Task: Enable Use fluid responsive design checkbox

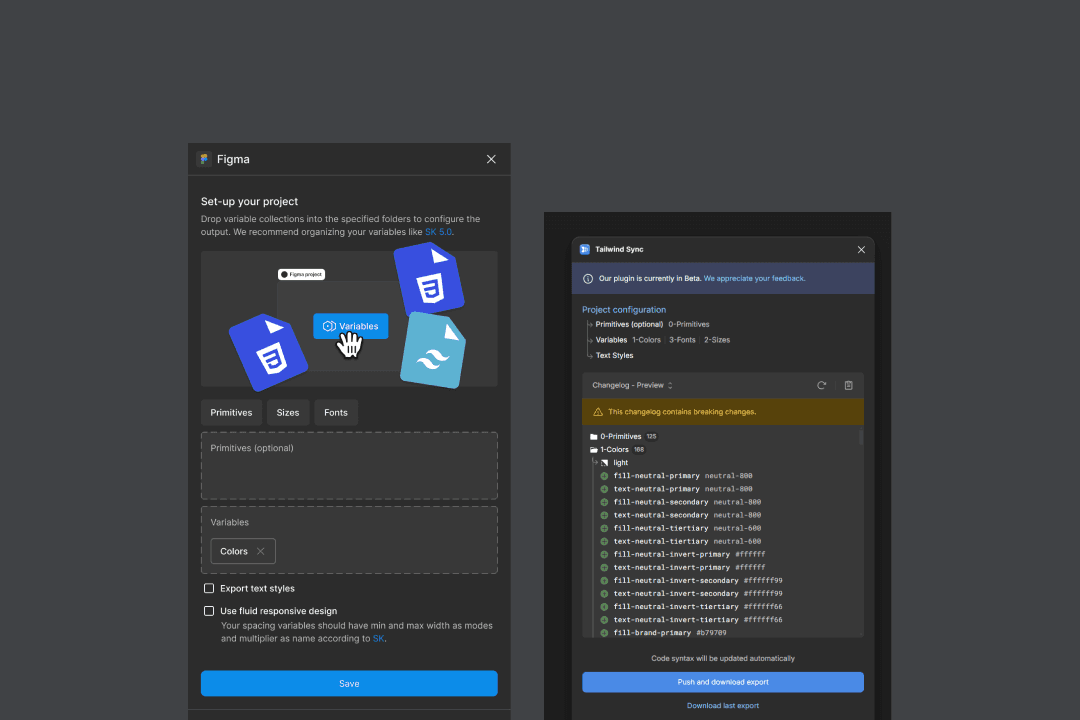Action: 209,611
